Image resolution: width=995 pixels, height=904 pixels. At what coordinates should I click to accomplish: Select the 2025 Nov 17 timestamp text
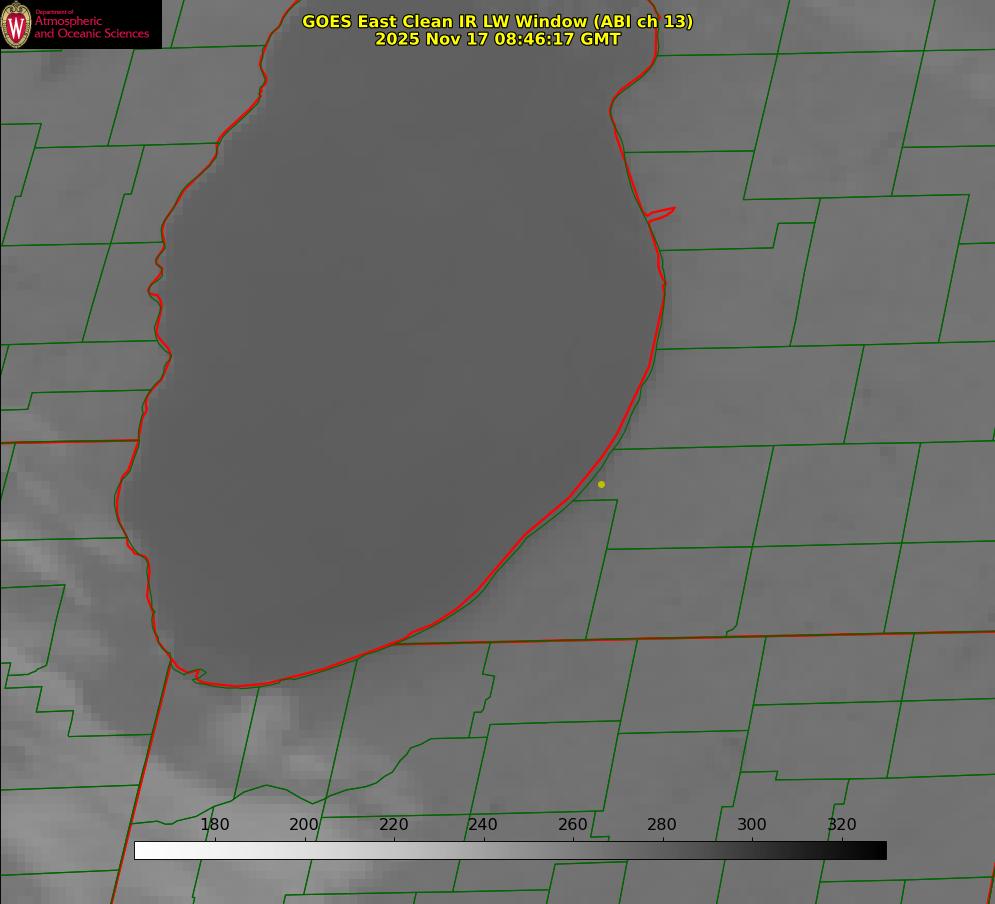[497, 39]
